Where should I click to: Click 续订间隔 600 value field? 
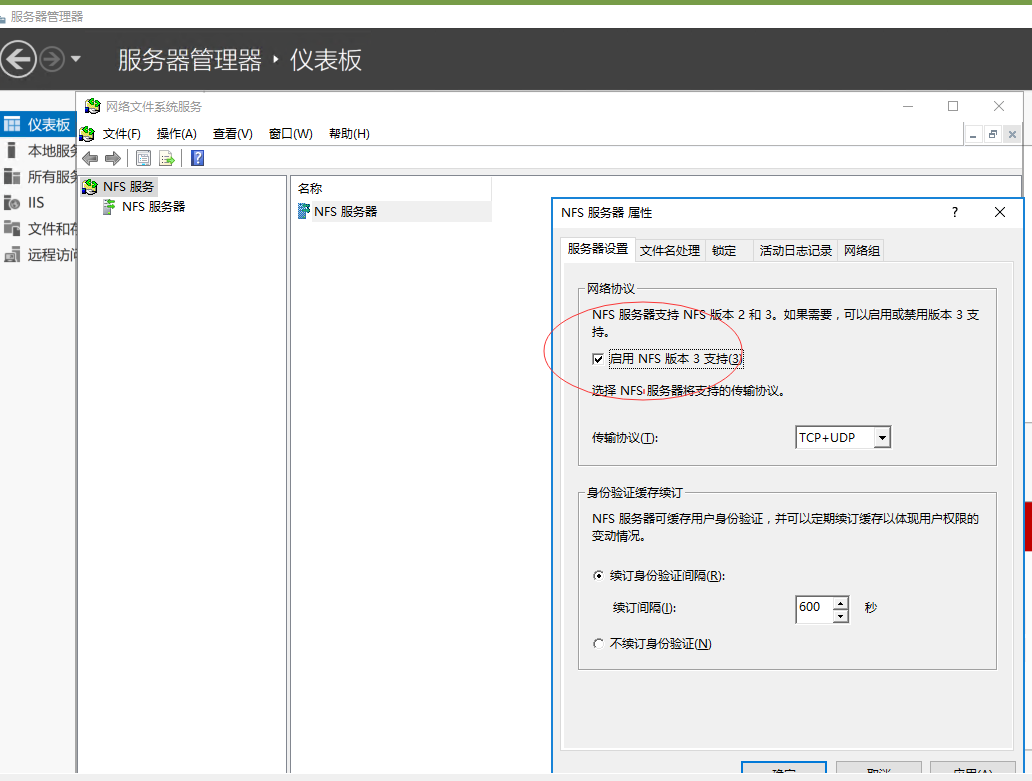[x=814, y=608]
